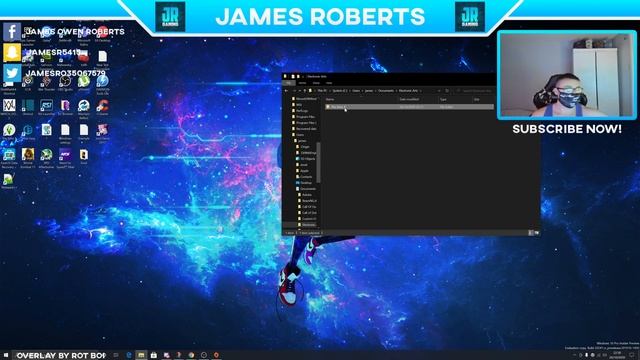Switch to details view in status bar
Screen dimensions: 640x360
(x=531, y=233)
